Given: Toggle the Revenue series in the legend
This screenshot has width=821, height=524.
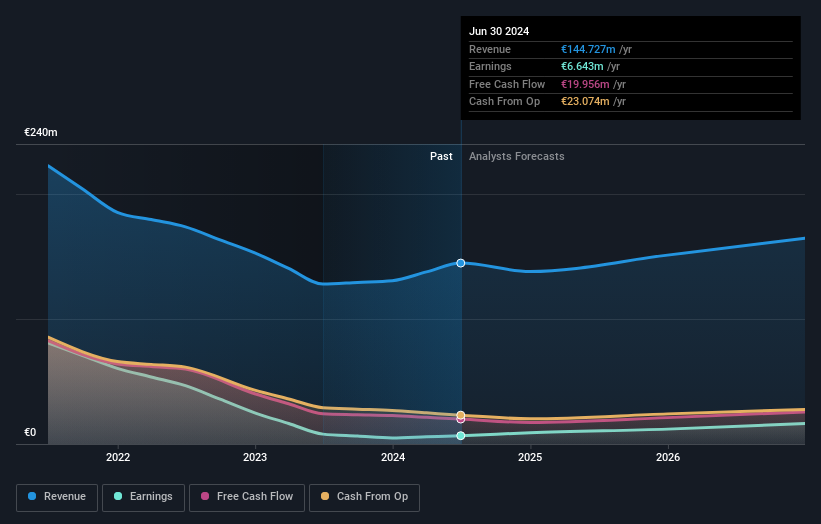Looking at the screenshot, I should (64, 497).
